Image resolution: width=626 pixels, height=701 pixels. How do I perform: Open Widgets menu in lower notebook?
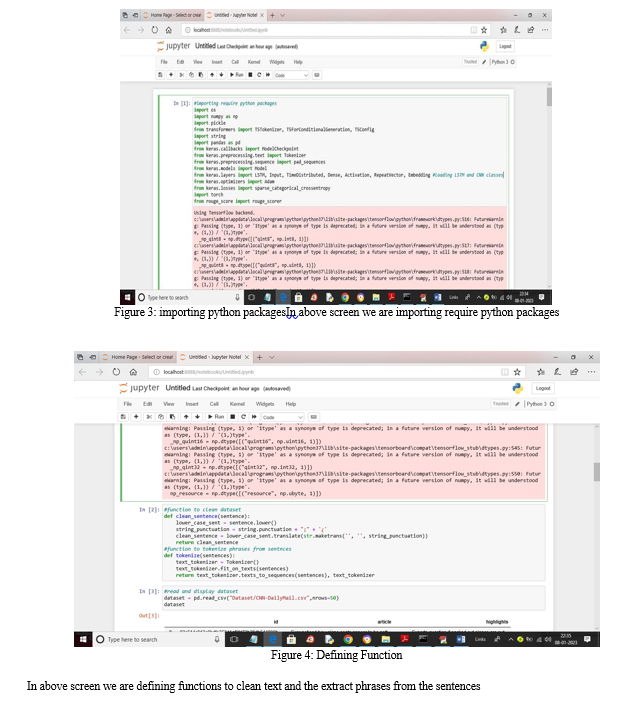(x=265, y=404)
